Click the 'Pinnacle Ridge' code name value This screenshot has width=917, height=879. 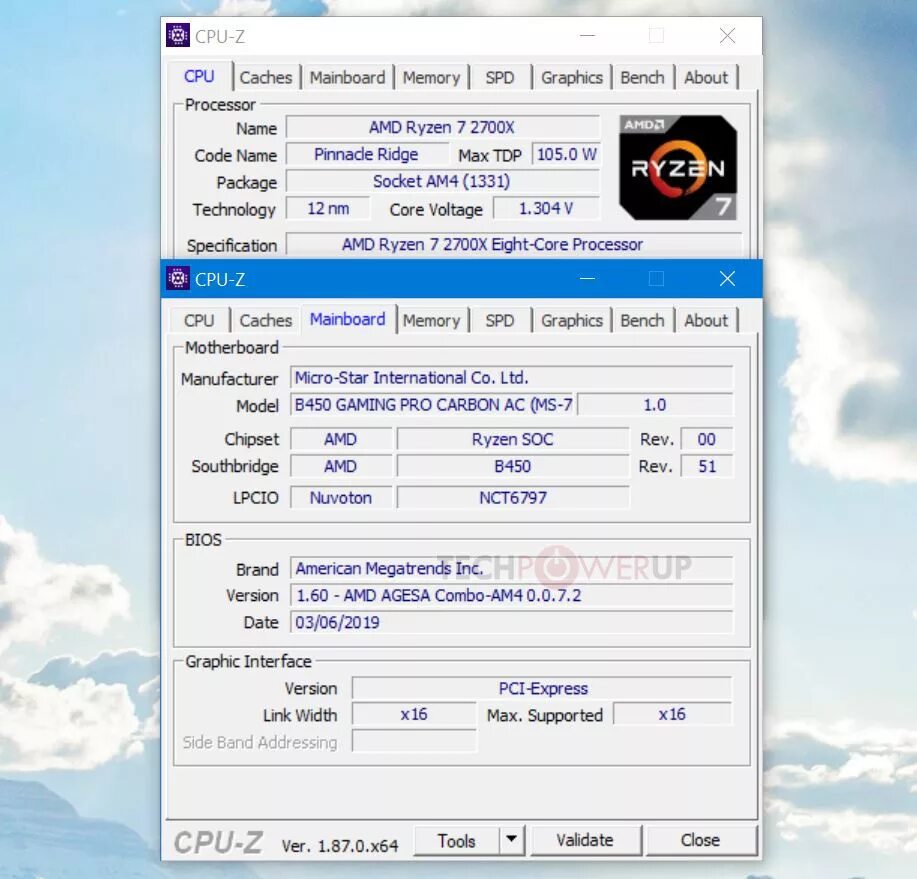(x=367, y=154)
